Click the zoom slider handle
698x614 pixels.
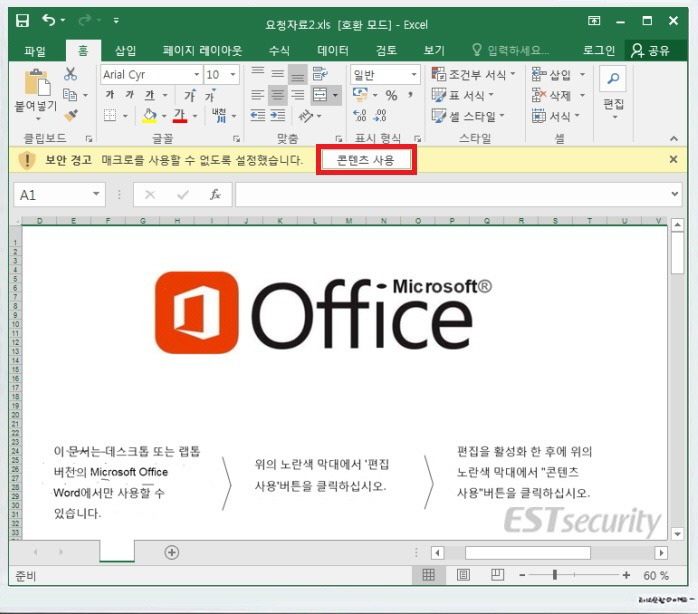coord(555,575)
